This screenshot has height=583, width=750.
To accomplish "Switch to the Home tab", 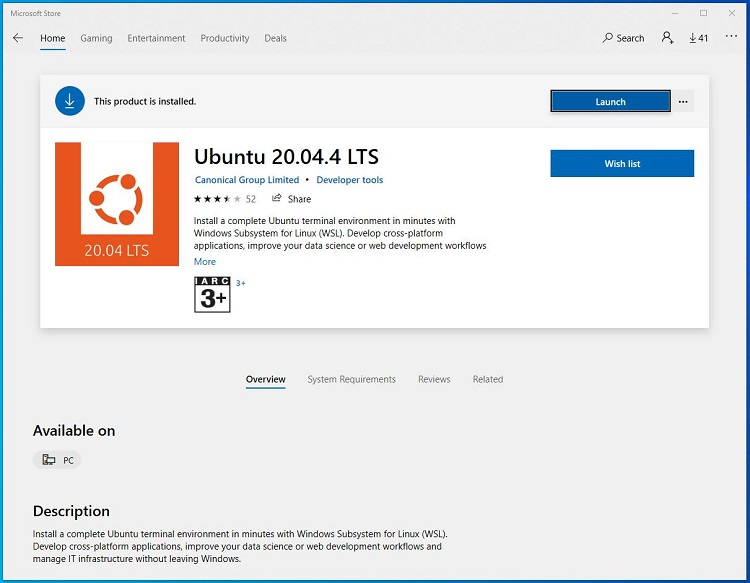I will 53,38.
